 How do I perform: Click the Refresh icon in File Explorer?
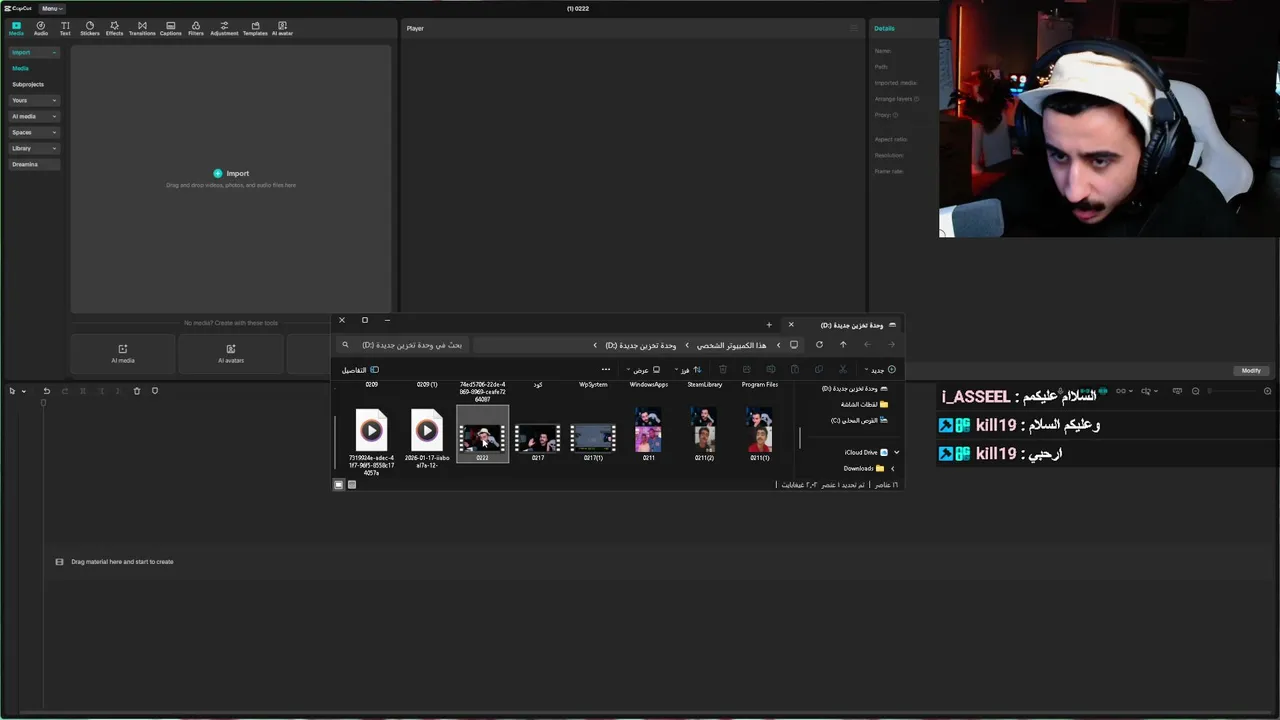[819, 345]
